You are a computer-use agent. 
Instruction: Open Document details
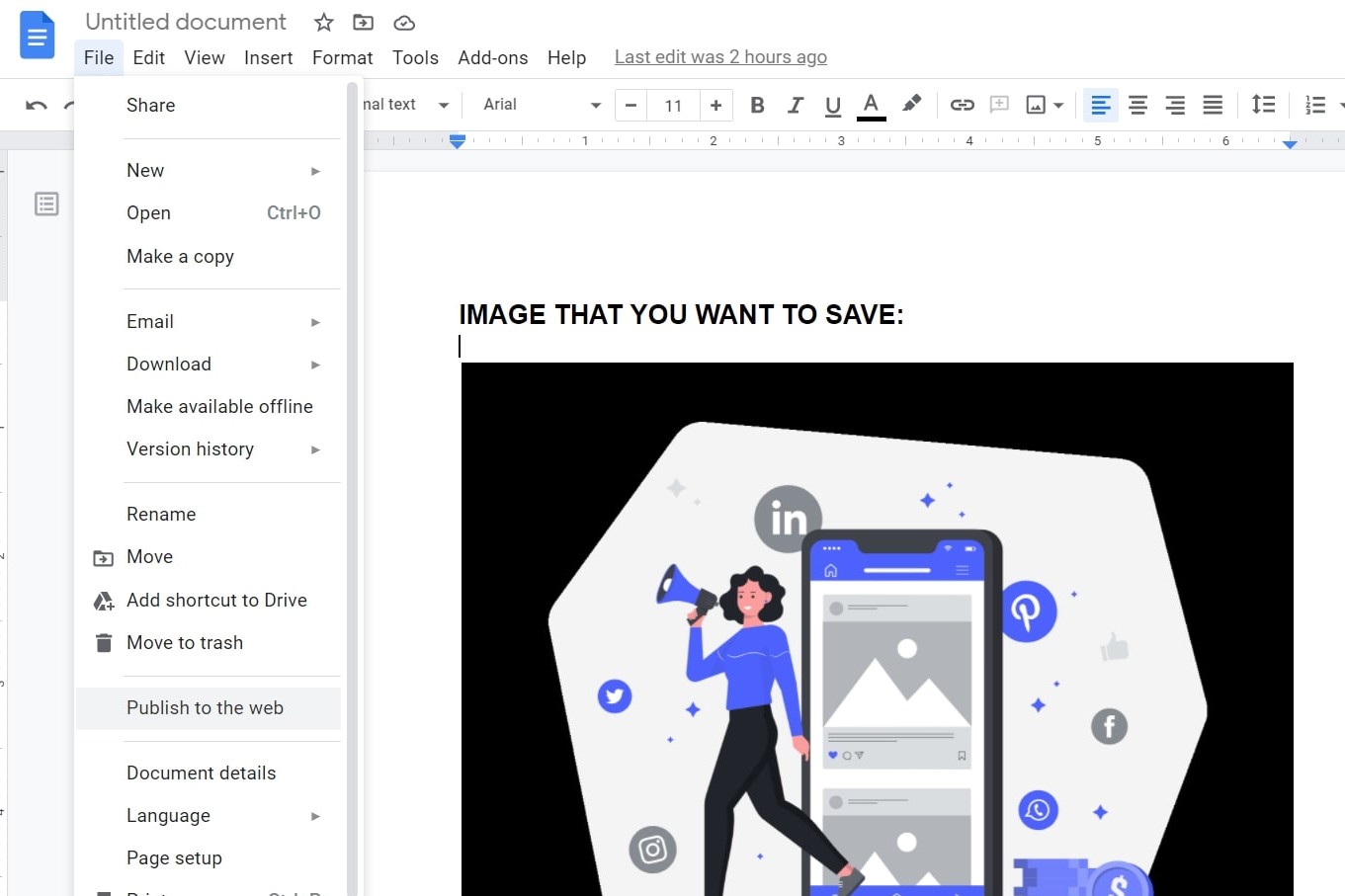pyautogui.click(x=208, y=773)
